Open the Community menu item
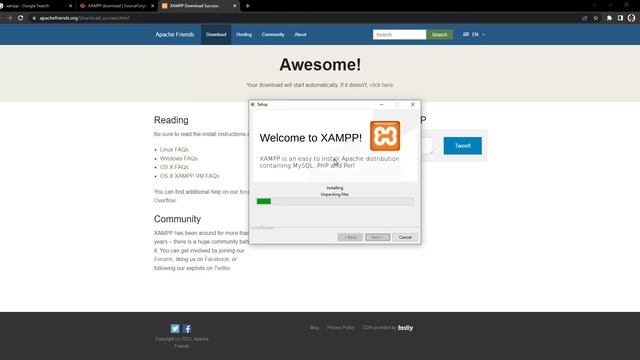Screen dimensions: 640x360 pyautogui.click(x=273, y=35)
